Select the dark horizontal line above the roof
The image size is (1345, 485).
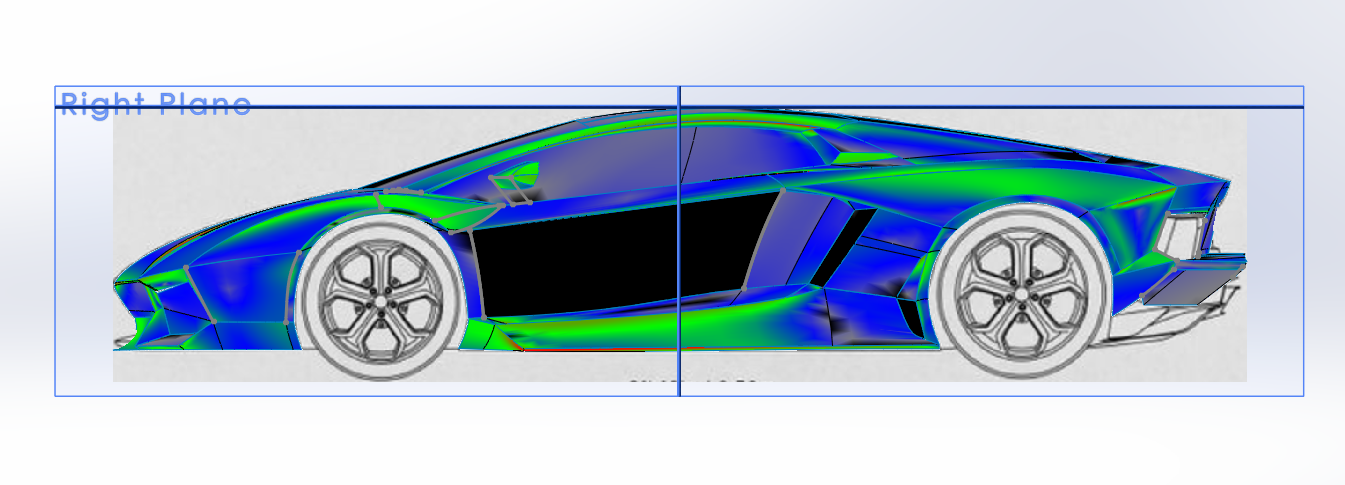[x=900, y=107]
